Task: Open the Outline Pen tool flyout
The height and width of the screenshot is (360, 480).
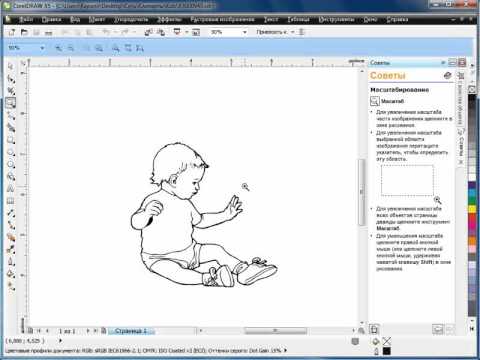Action: tap(11, 262)
